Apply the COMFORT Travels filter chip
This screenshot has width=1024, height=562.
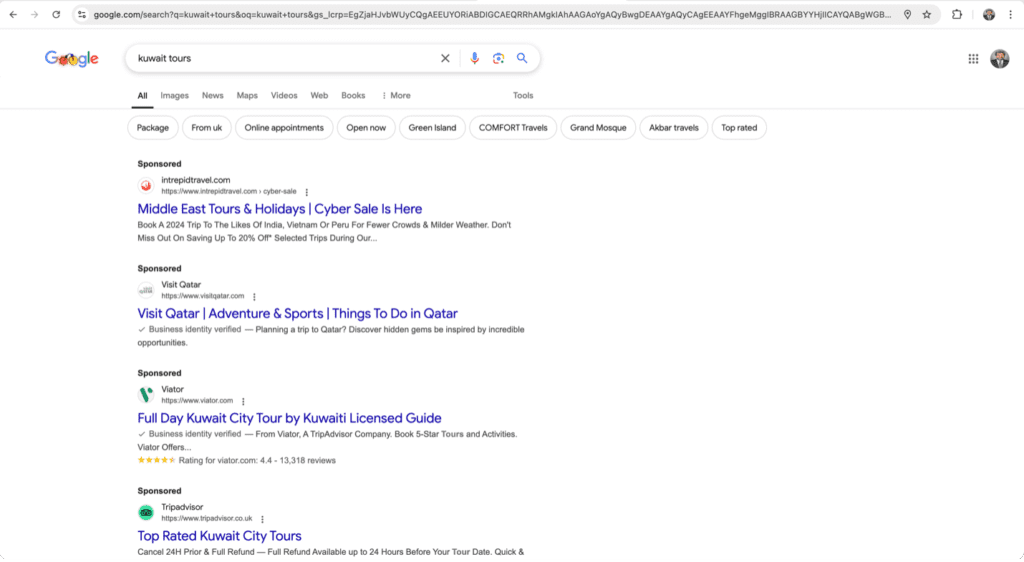(x=513, y=128)
